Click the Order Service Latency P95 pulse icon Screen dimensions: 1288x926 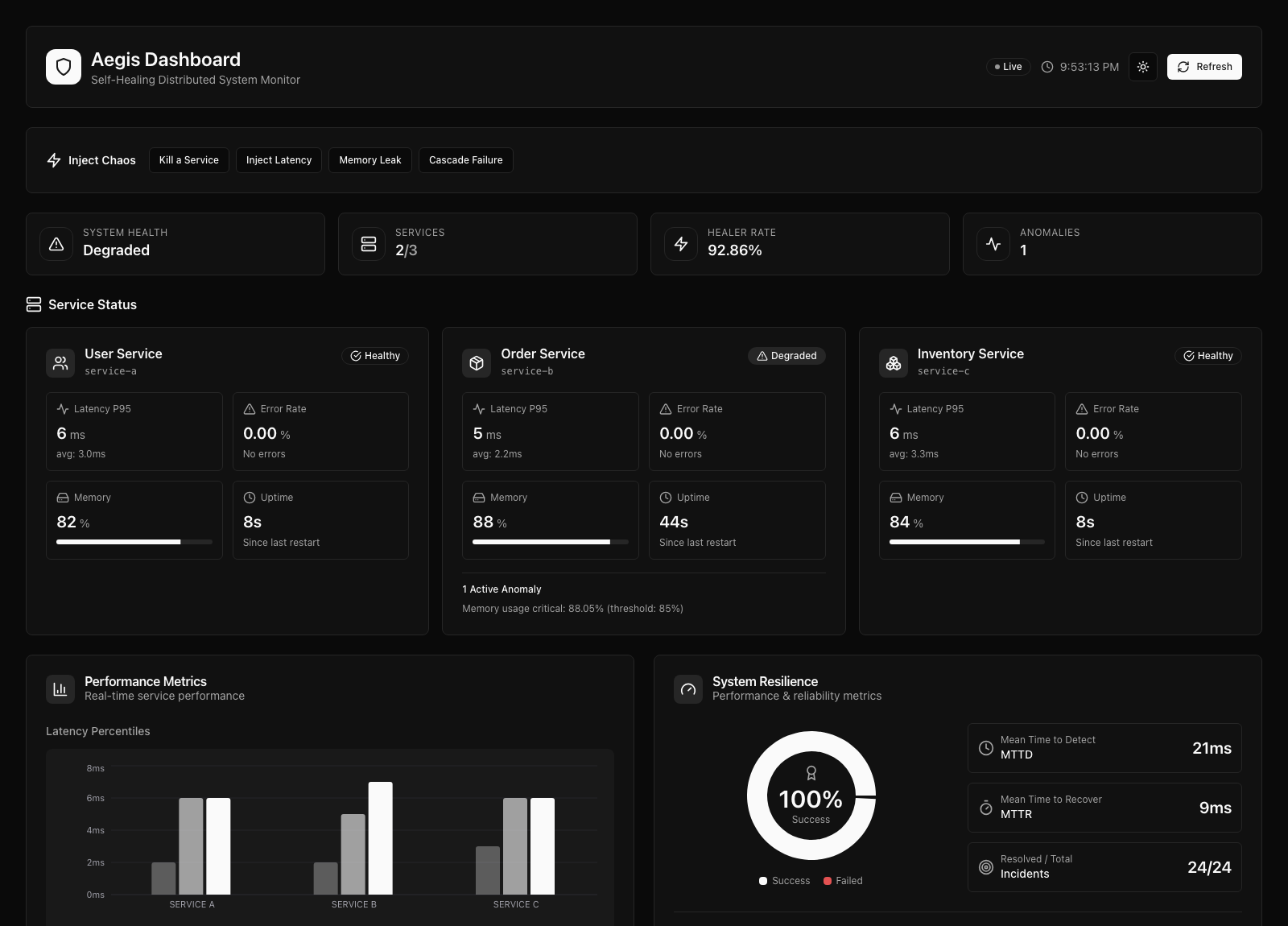tap(479, 409)
